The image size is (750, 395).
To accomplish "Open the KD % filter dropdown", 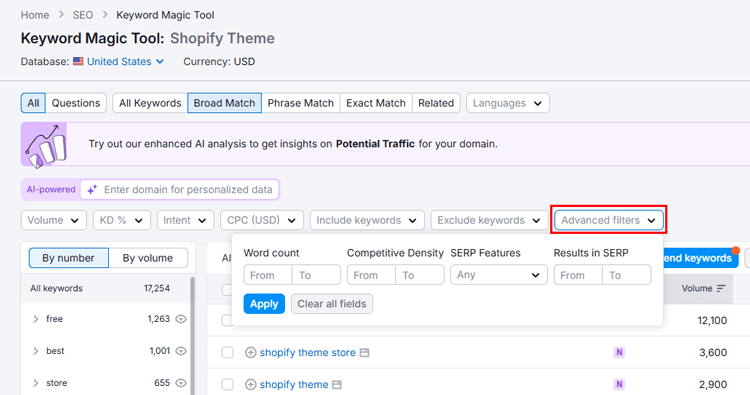I will [x=121, y=220].
